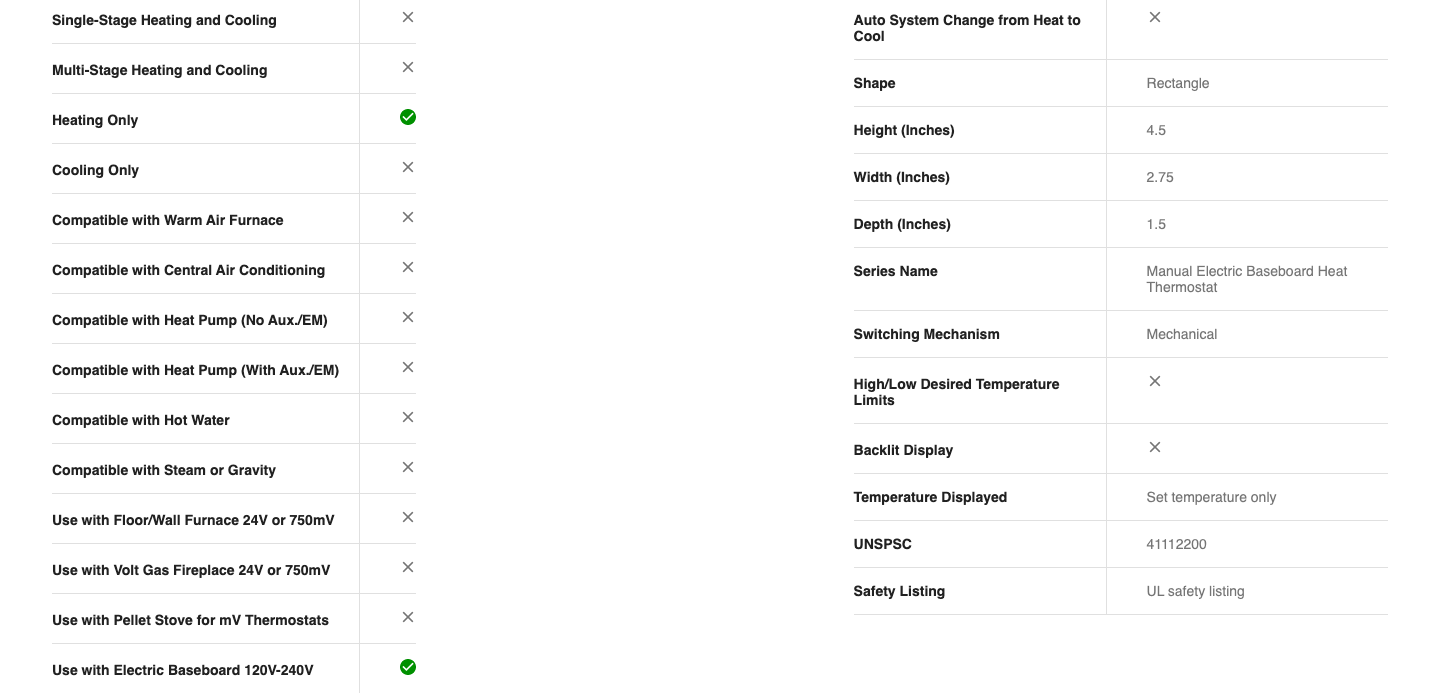
Task: Click the X mark for Compatible with Hot Water
Action: [408, 417]
